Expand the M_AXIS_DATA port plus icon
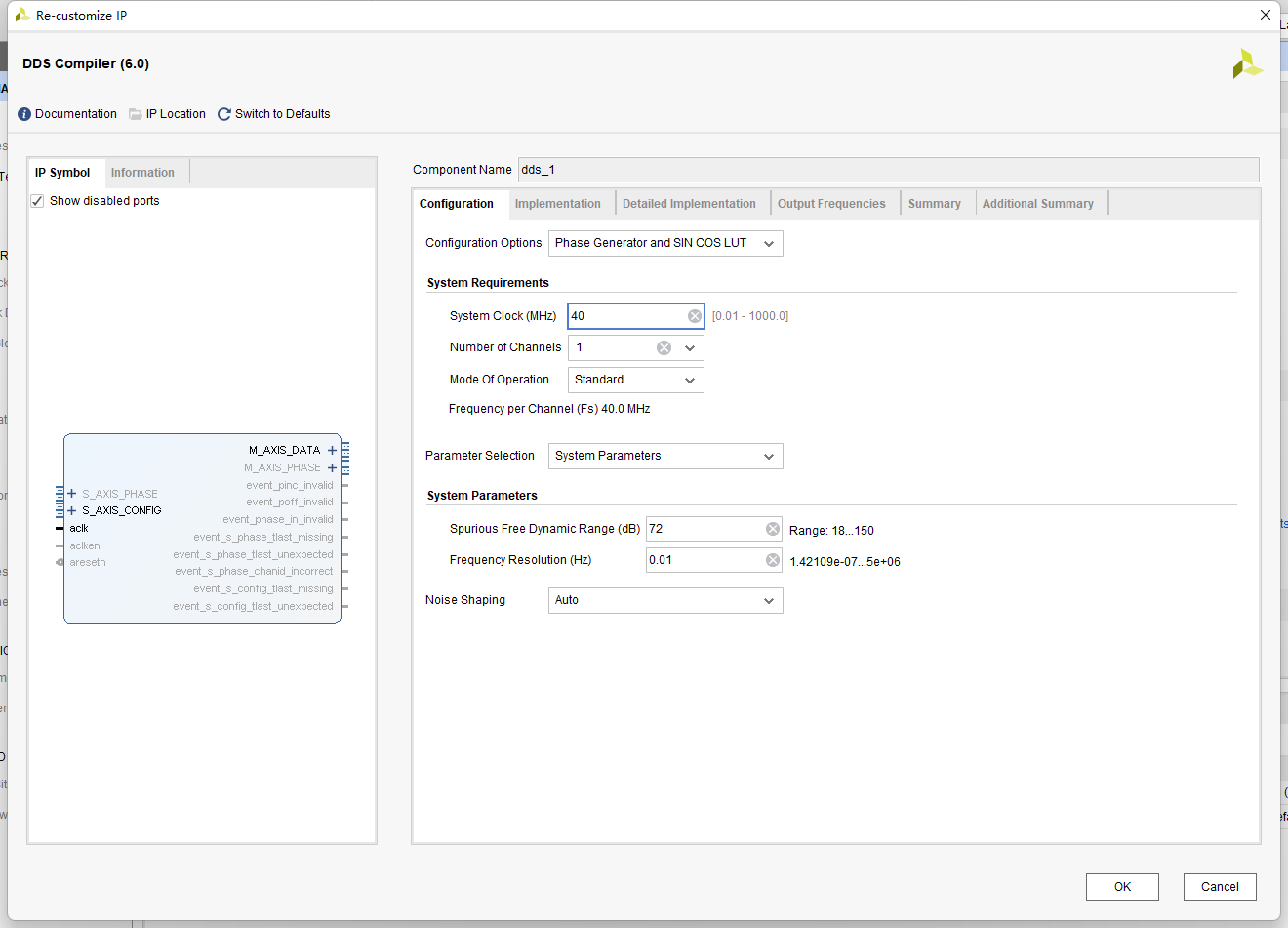 point(332,451)
